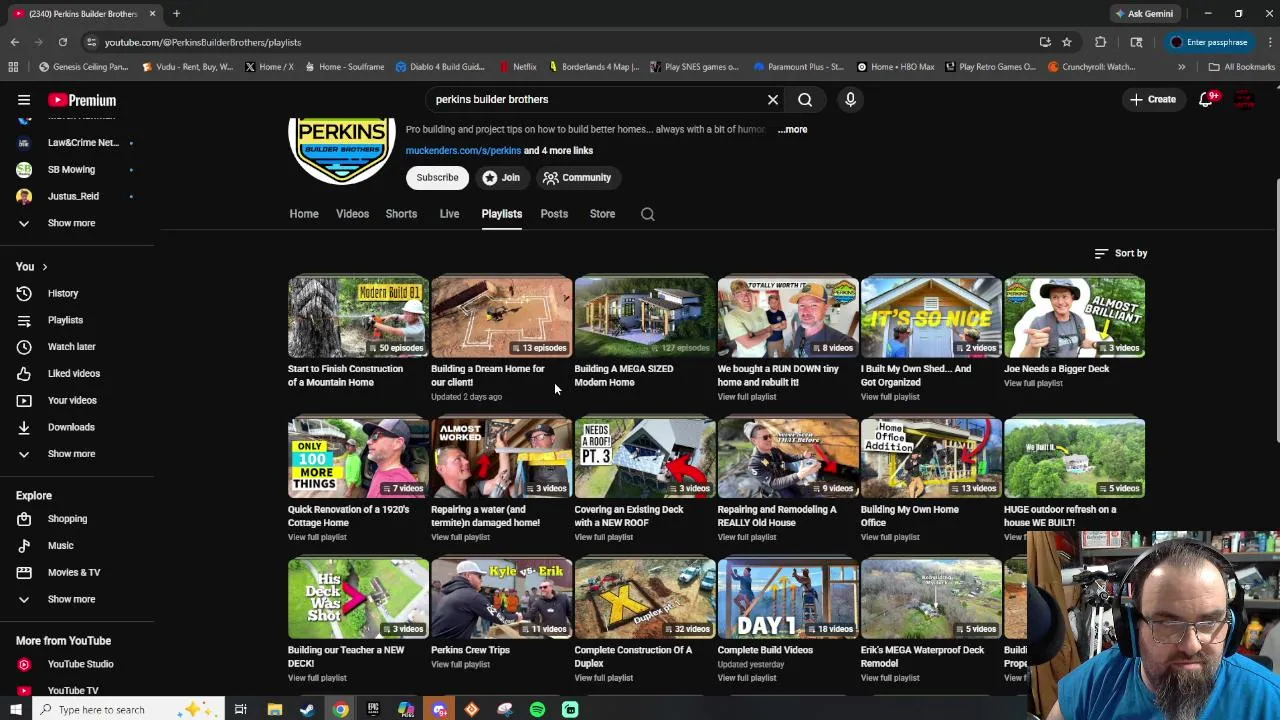Open the Justus_Reid subscription channel
This screenshot has width=1280, height=720.
[73, 196]
